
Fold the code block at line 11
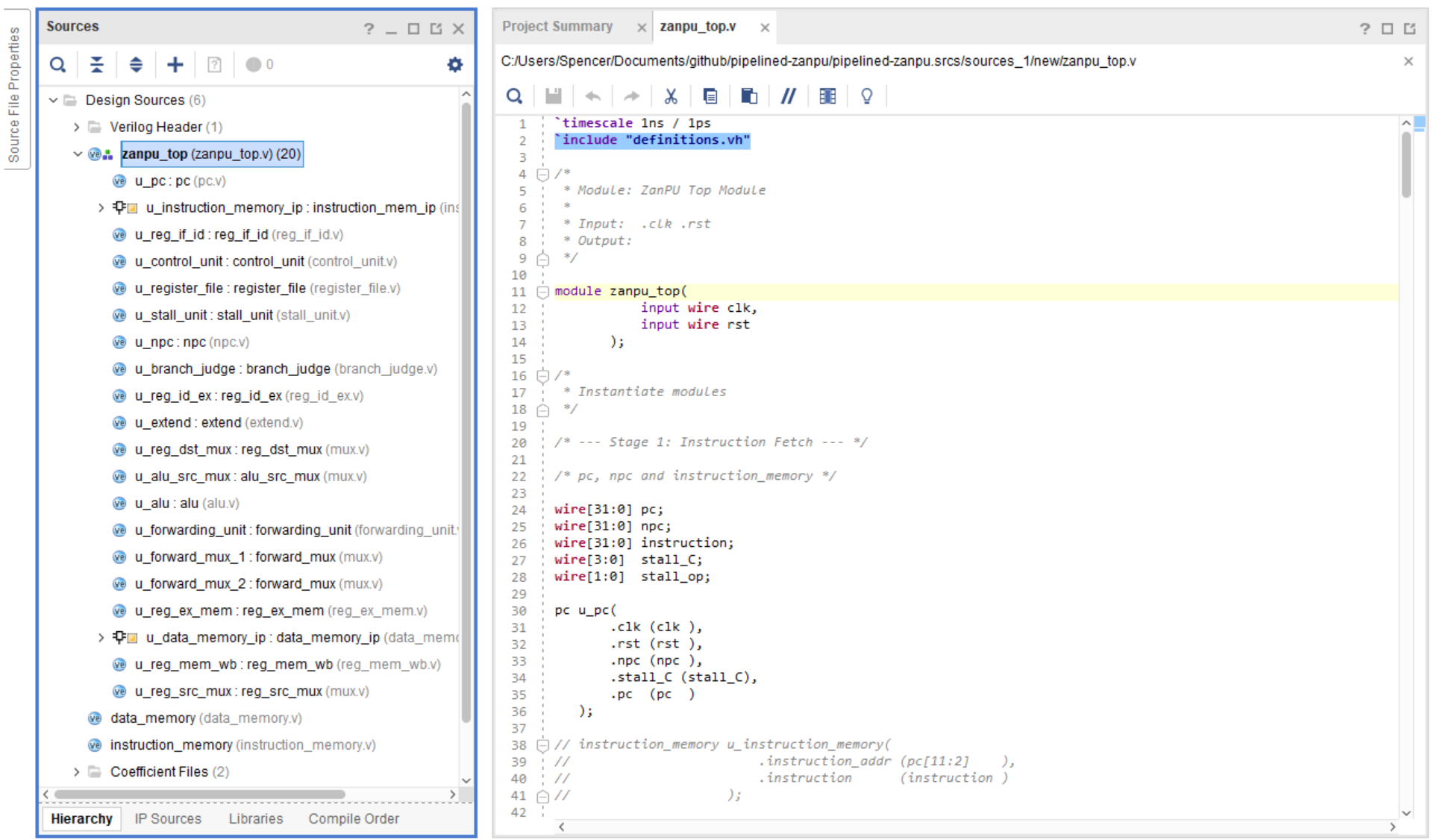[543, 292]
